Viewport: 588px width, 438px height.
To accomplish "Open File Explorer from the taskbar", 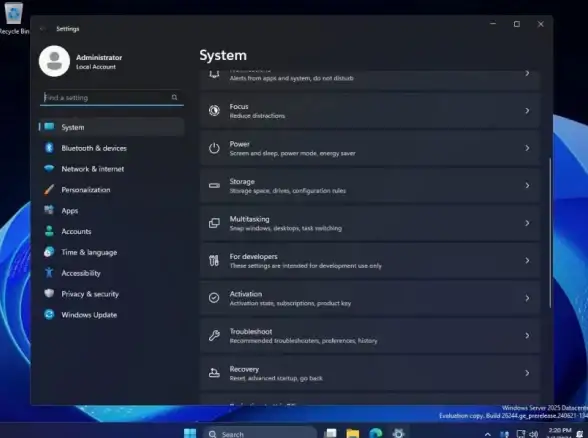I will tap(352, 434).
